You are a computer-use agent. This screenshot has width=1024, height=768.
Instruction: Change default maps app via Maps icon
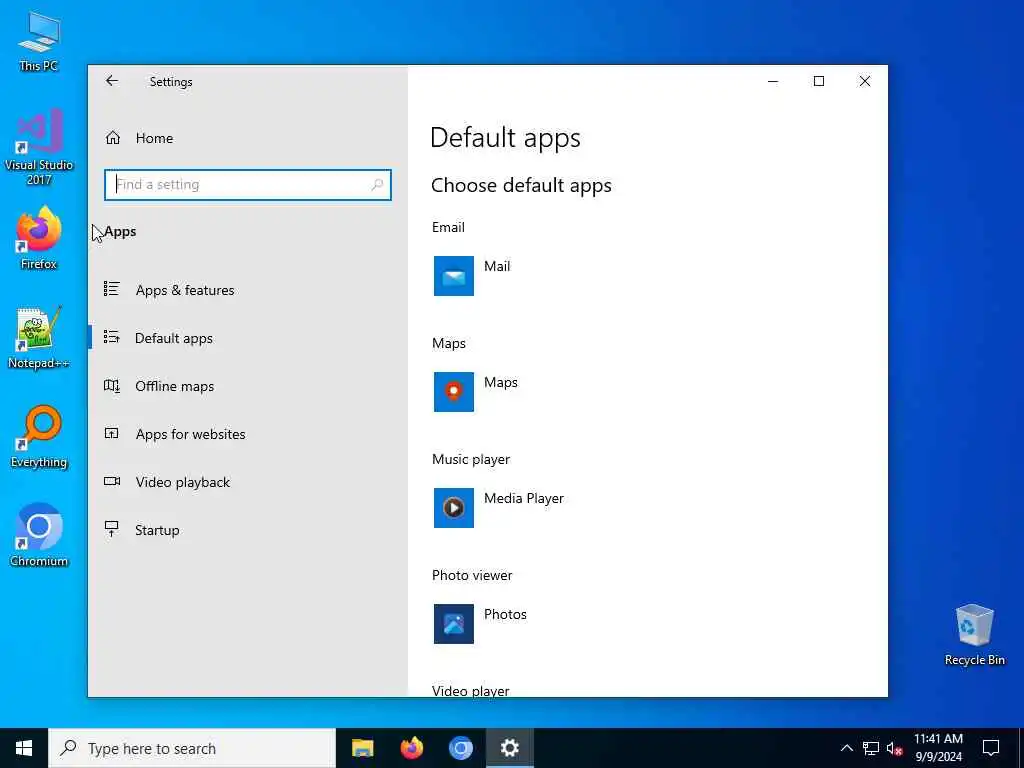454,392
